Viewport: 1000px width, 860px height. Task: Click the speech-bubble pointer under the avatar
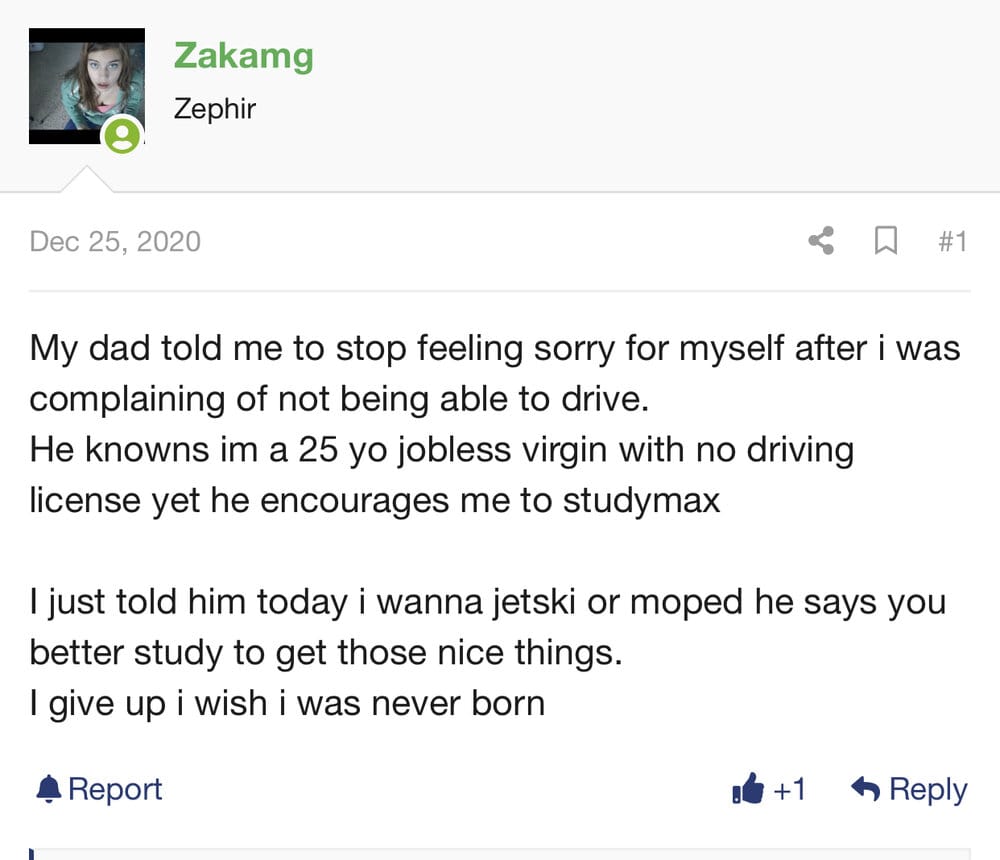click(x=87, y=180)
